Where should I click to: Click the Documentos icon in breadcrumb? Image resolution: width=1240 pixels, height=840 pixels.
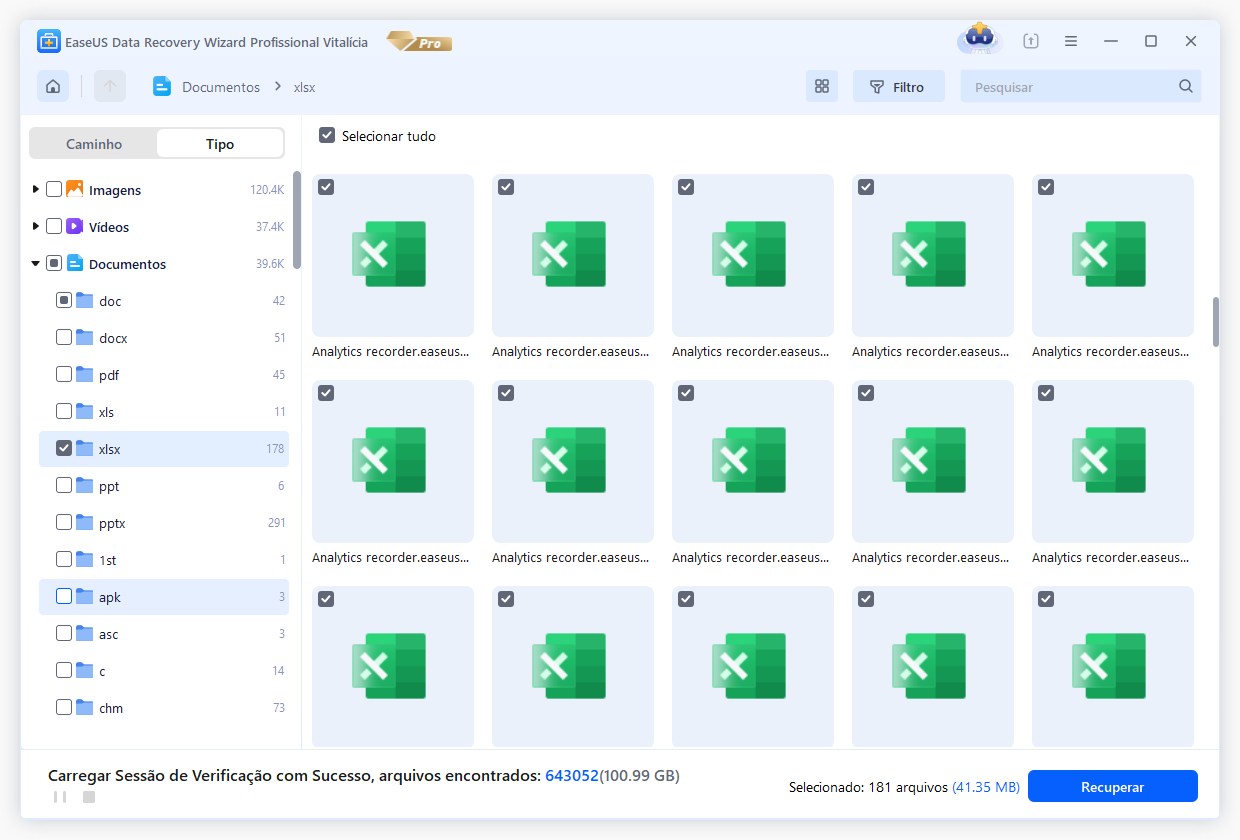162,87
